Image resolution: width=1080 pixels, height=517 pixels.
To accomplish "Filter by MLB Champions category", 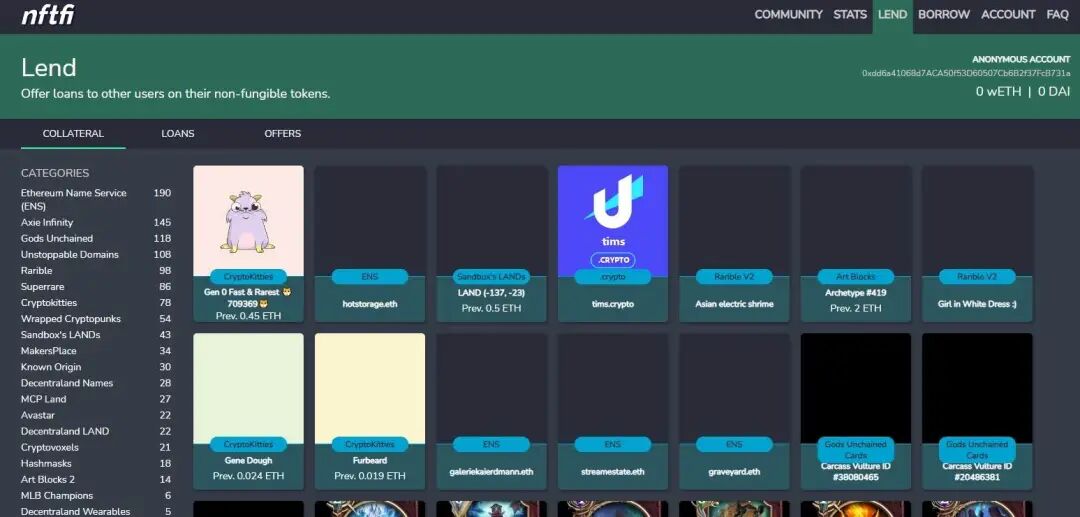I will [96, 496].
